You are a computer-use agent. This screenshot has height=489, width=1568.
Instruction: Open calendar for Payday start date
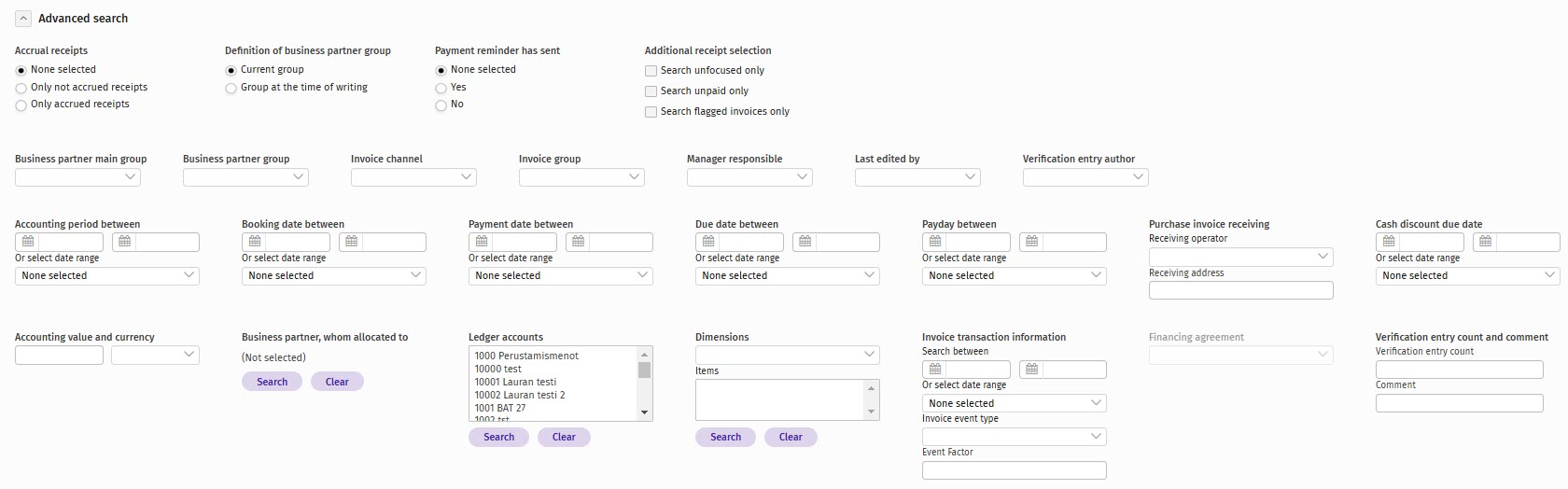pyautogui.click(x=935, y=242)
